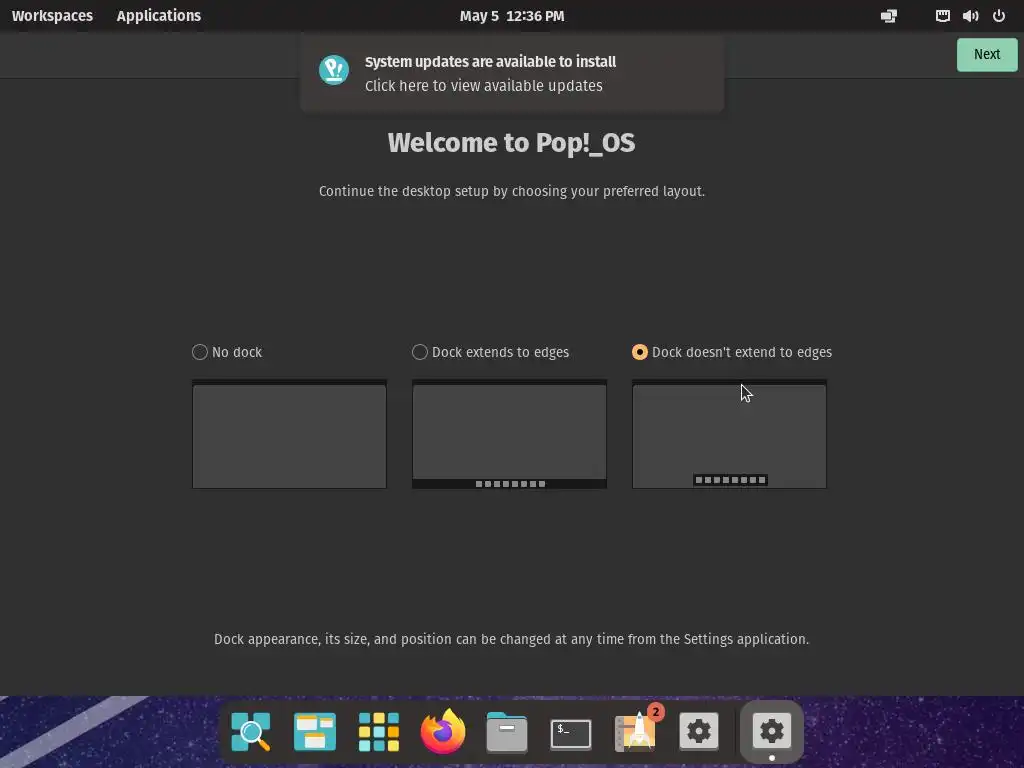Click the volume speaker icon in top bar

point(970,16)
